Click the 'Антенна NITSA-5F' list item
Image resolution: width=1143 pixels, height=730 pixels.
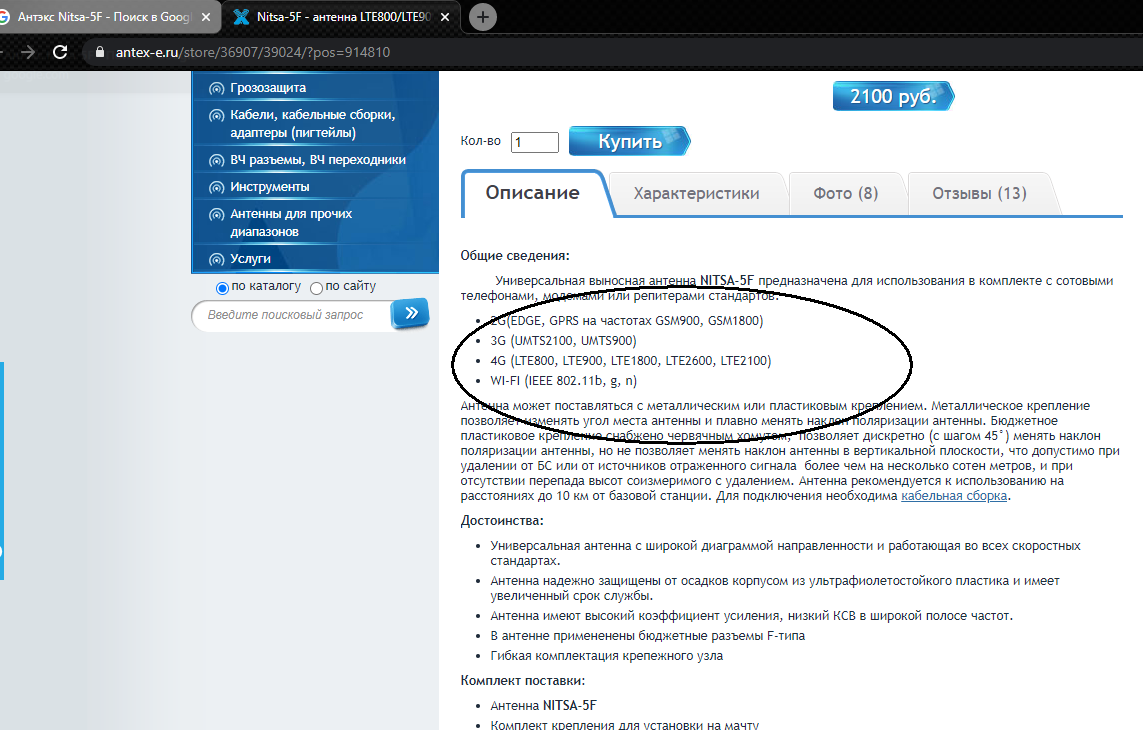click(x=543, y=705)
